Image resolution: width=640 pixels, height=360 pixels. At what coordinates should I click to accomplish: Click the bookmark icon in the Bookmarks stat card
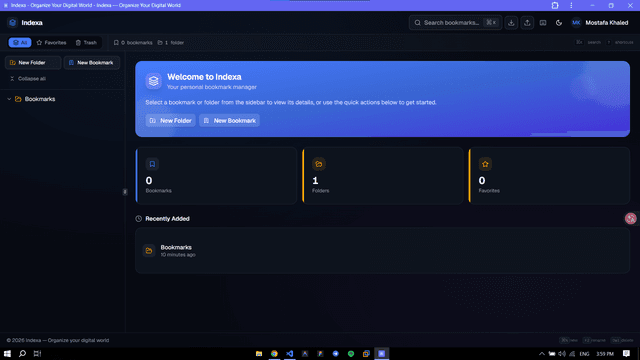(152, 164)
